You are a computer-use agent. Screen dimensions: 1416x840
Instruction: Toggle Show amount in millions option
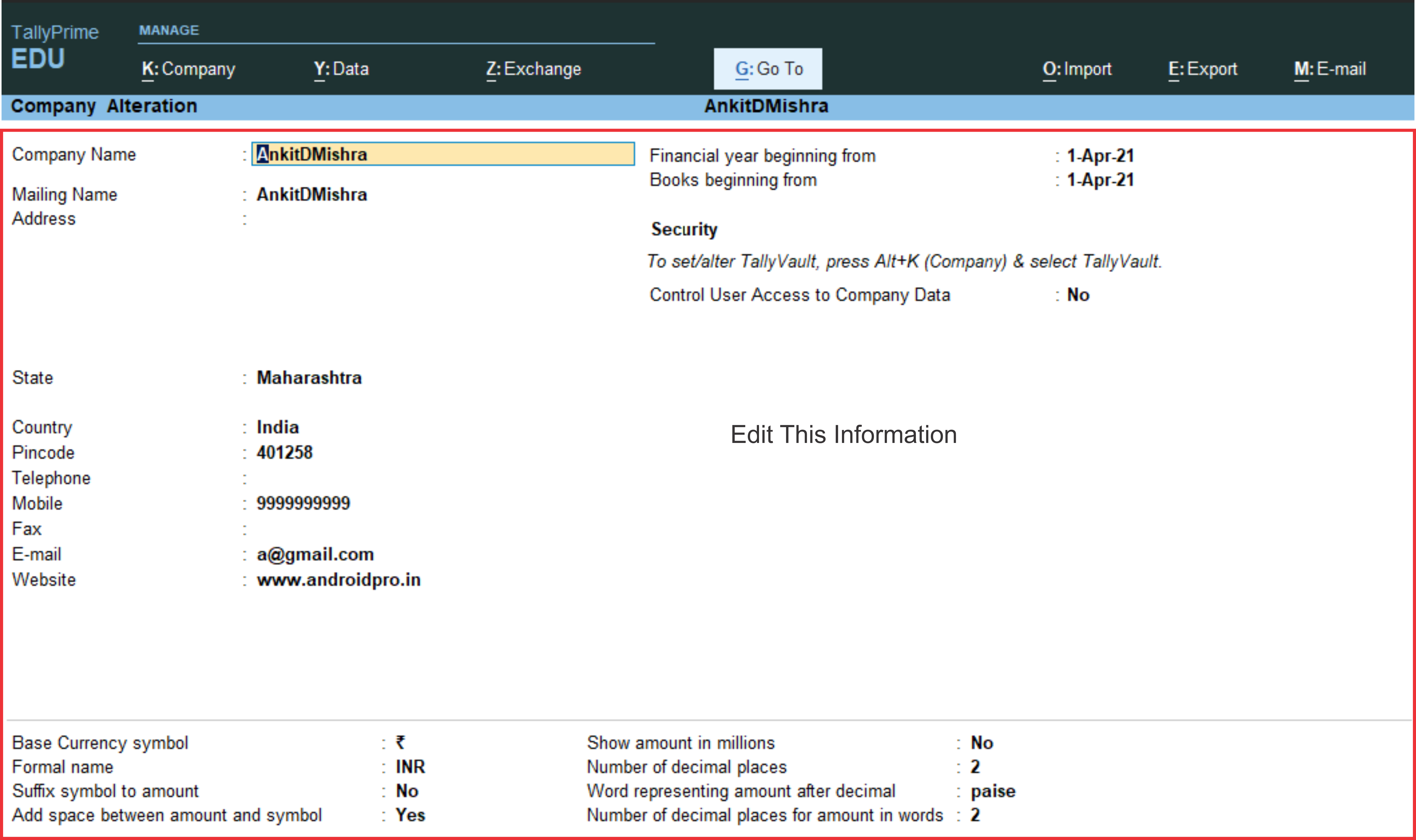[x=981, y=743]
